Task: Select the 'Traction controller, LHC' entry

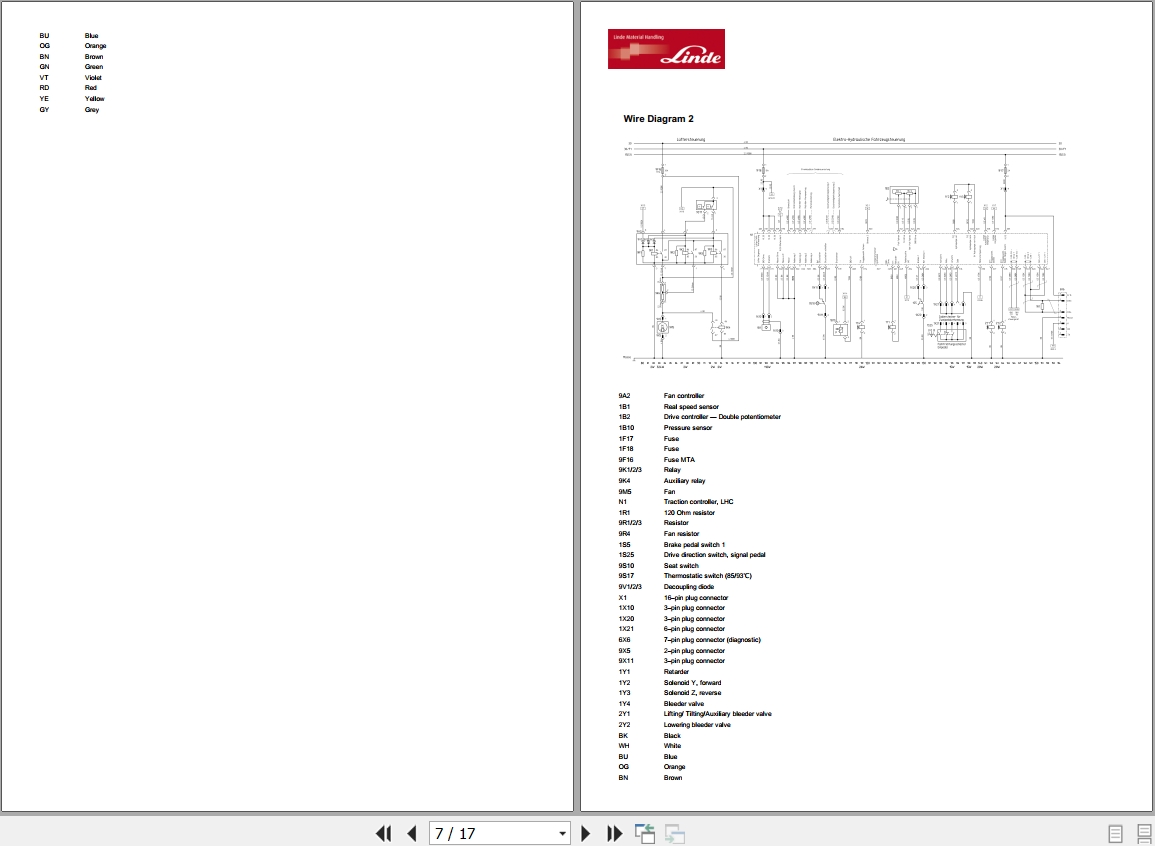Action: coord(698,501)
